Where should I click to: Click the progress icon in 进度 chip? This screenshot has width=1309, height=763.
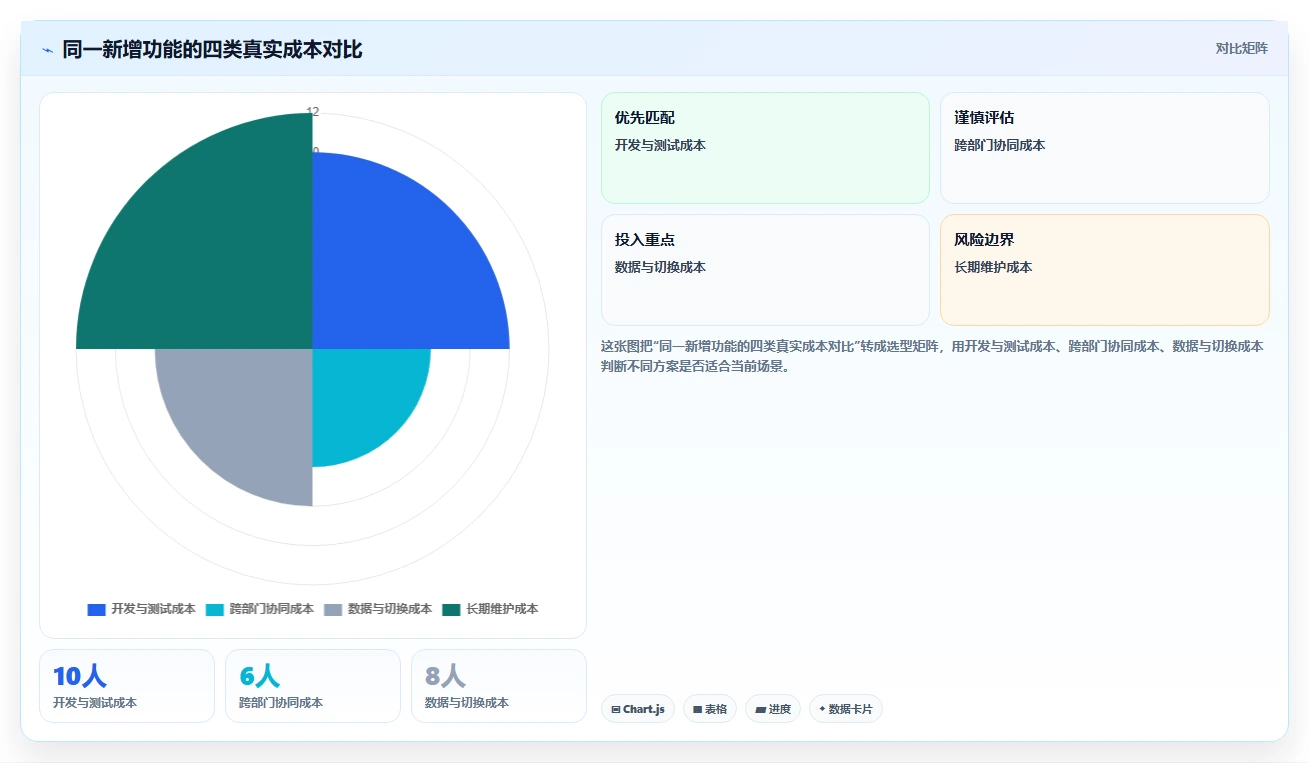(x=760, y=709)
